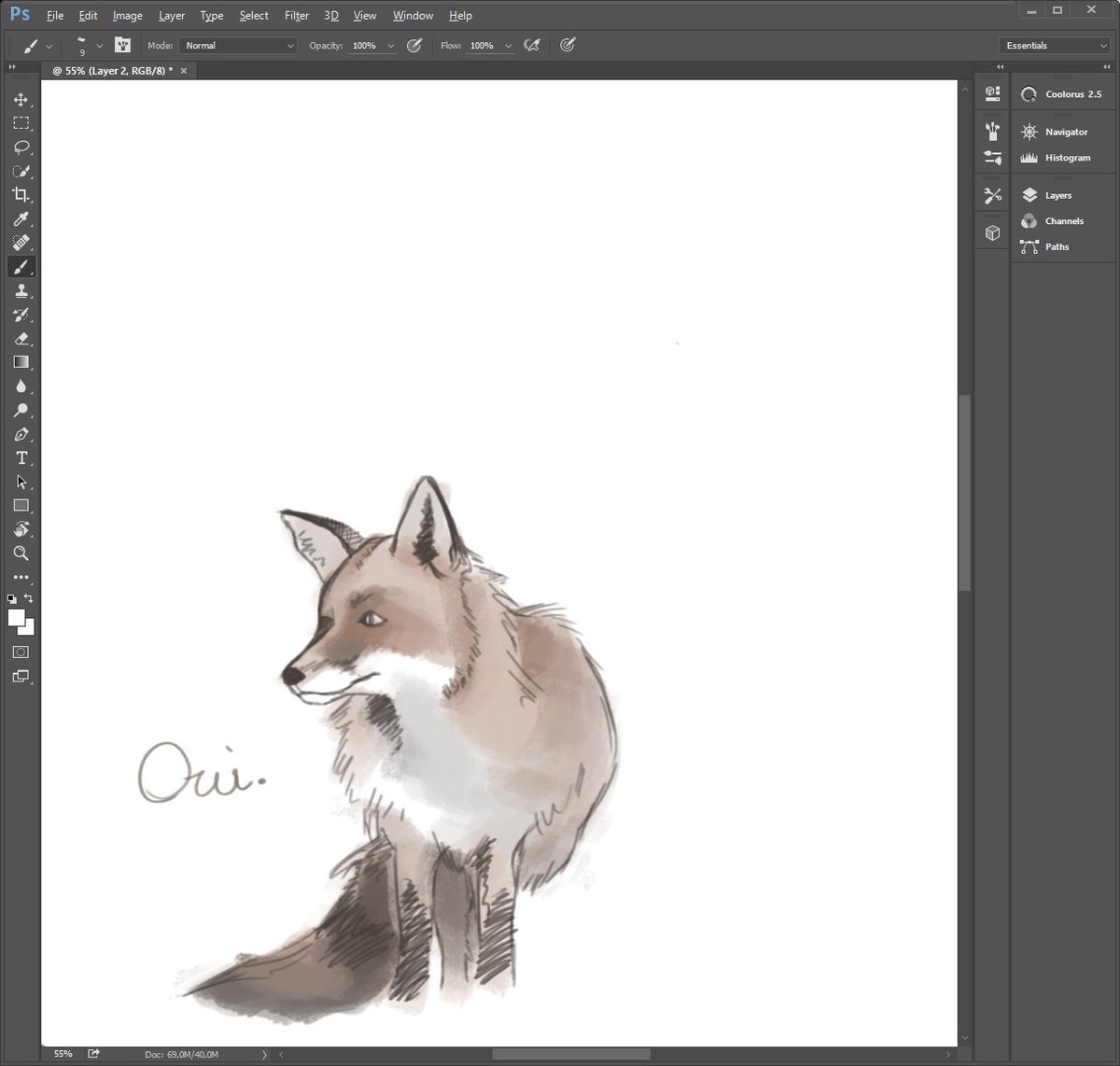Select the Pen tool
The image size is (1120, 1066).
(21, 434)
